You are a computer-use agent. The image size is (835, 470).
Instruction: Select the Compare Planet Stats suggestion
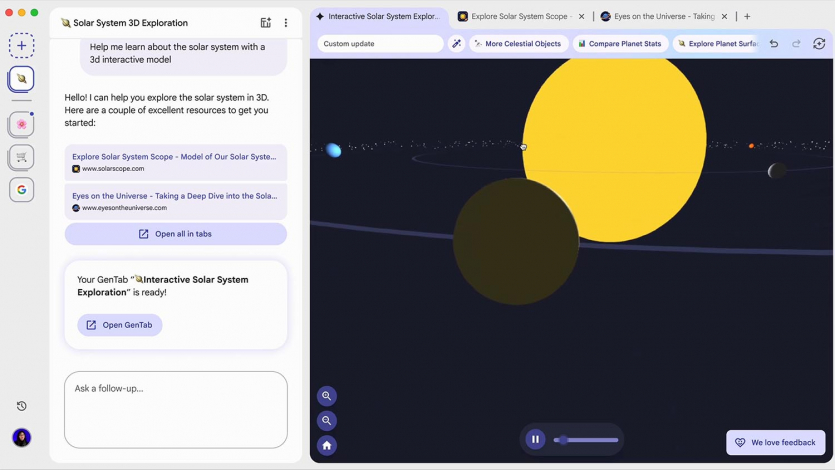tap(620, 44)
